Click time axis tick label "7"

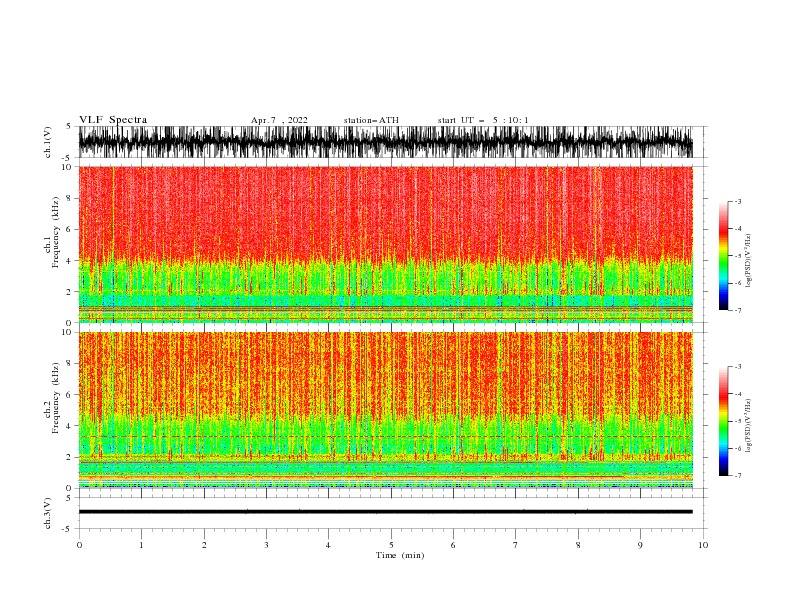coord(516,545)
